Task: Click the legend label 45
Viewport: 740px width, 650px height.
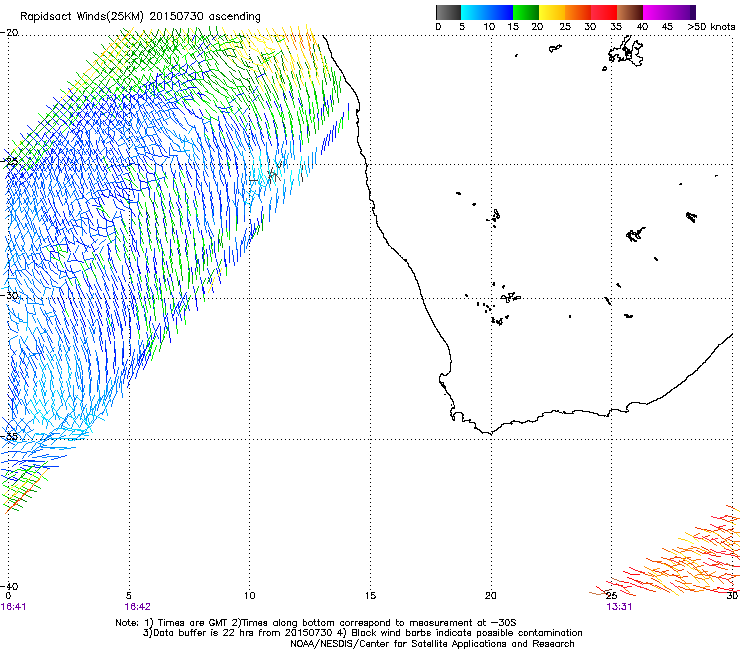Action: (x=667, y=27)
